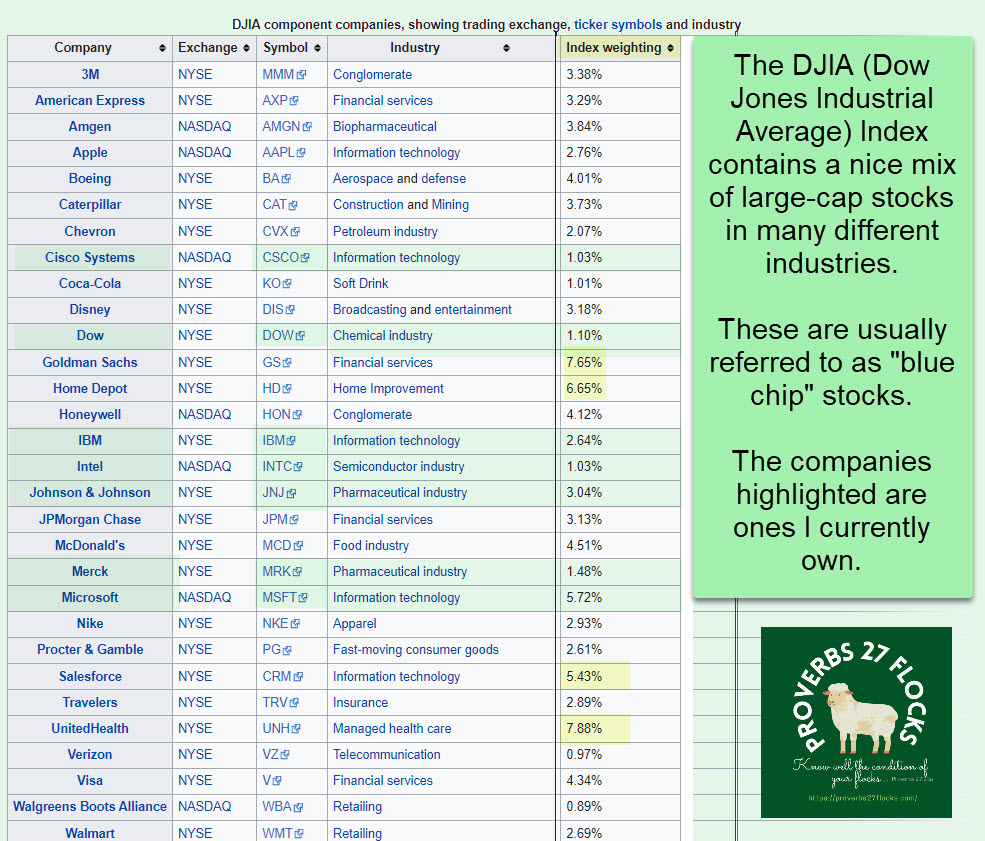
Task: Click external link icon beside MMM ticker
Action: coord(301,75)
